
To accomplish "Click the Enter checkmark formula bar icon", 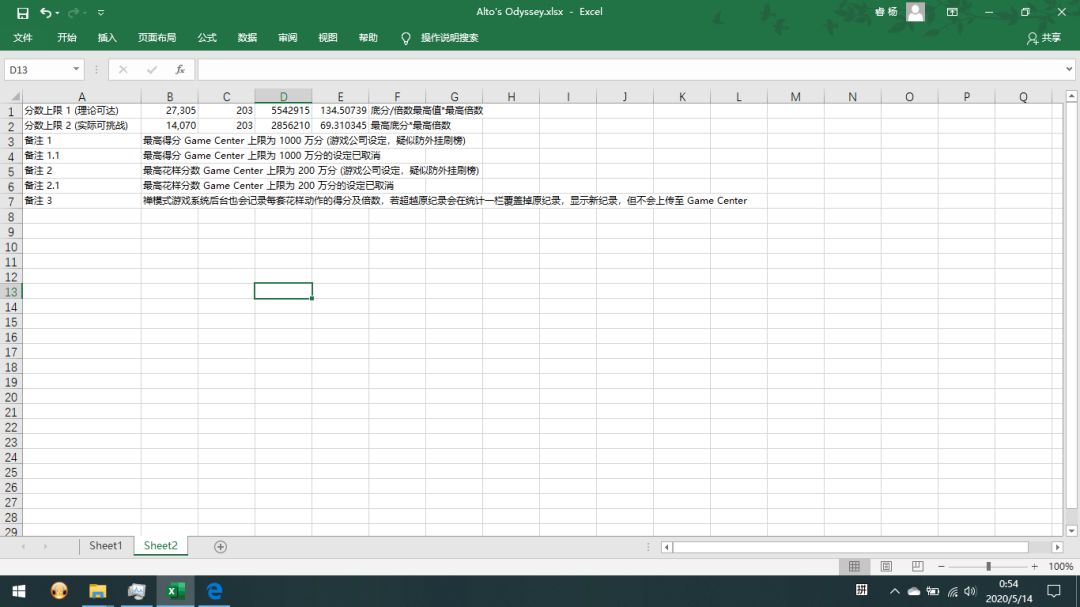I will 152,70.
